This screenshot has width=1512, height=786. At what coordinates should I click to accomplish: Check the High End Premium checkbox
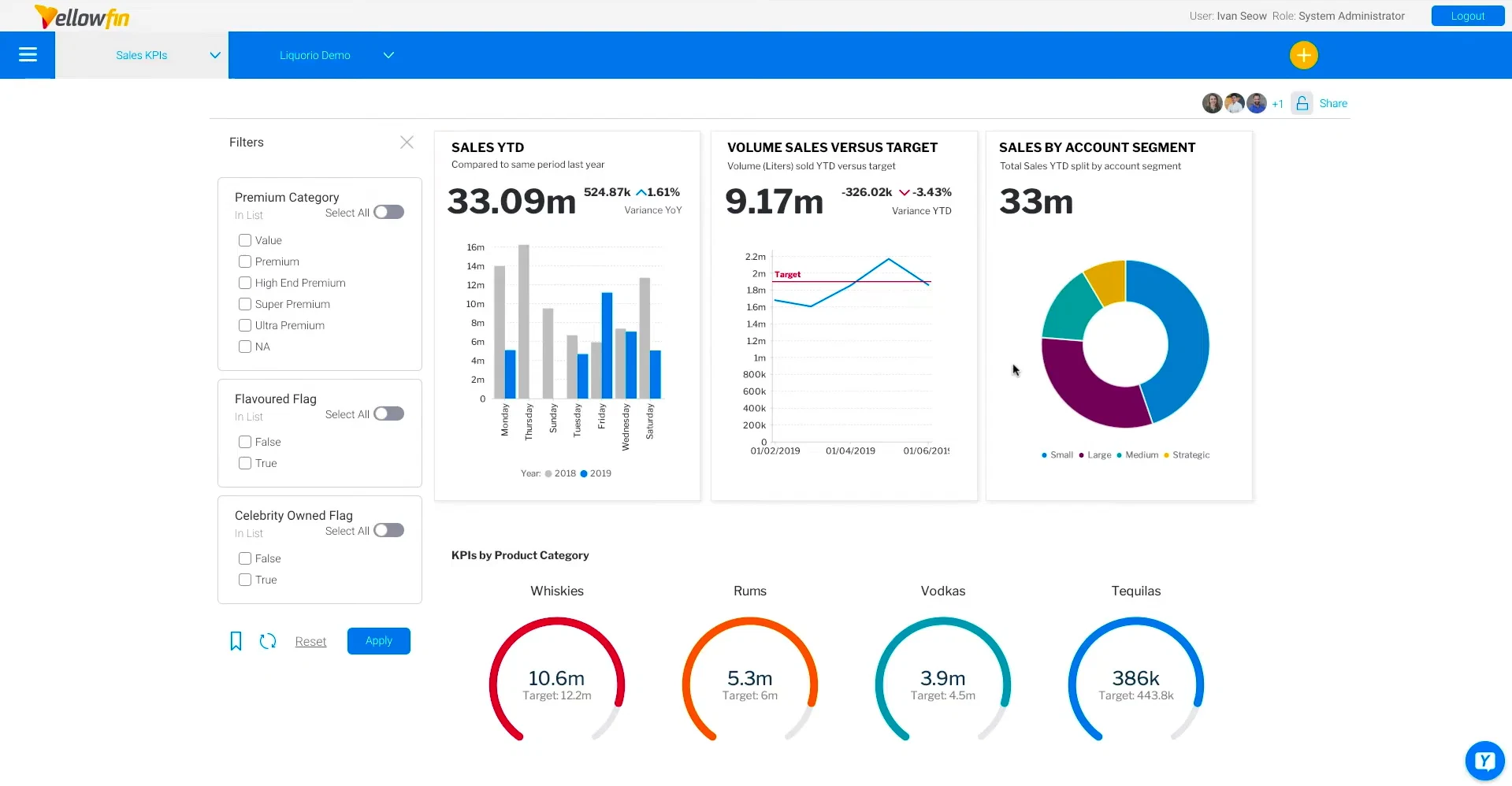pyautogui.click(x=245, y=283)
